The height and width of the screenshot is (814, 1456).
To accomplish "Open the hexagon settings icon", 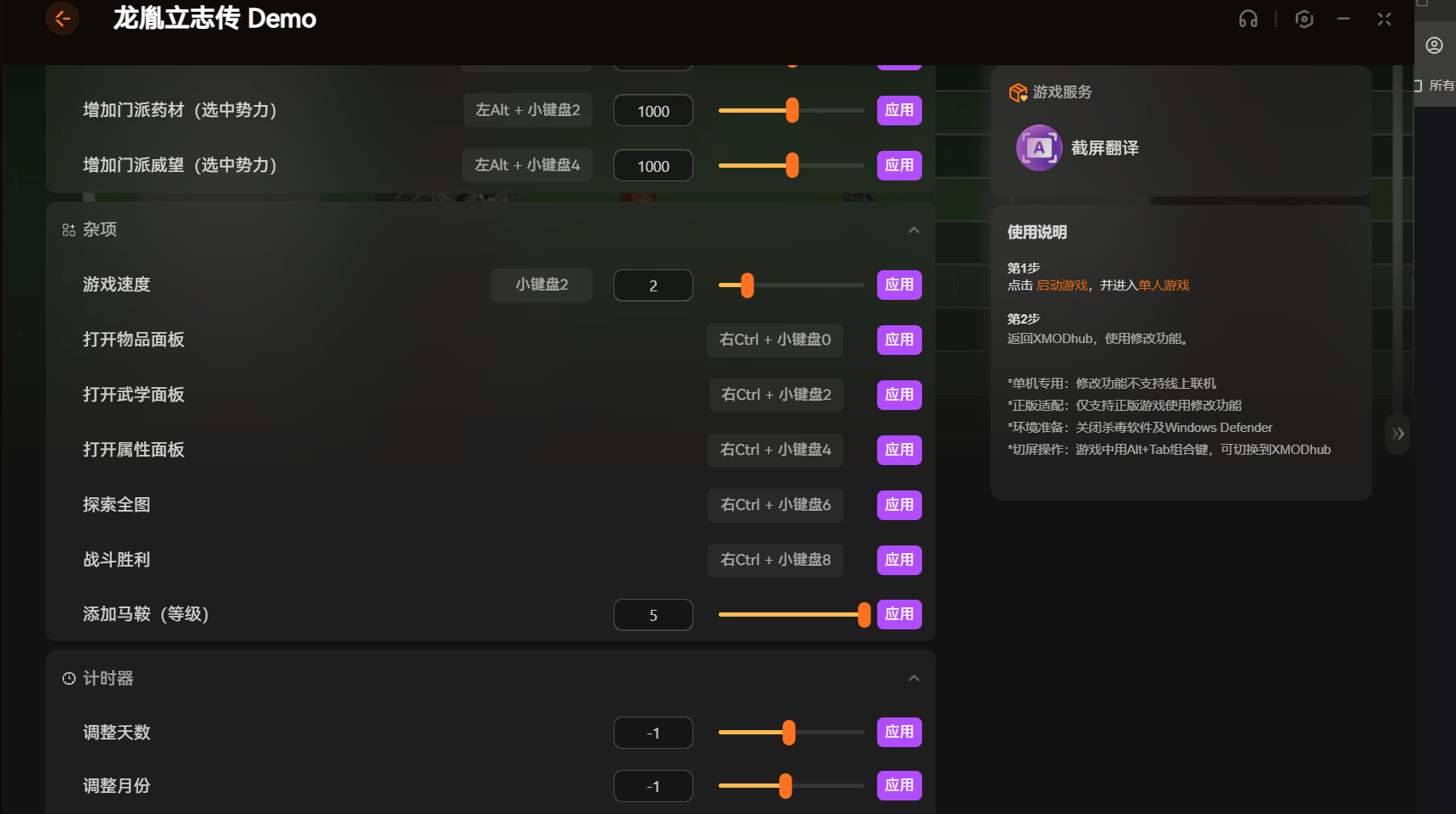I will pos(1304,19).
